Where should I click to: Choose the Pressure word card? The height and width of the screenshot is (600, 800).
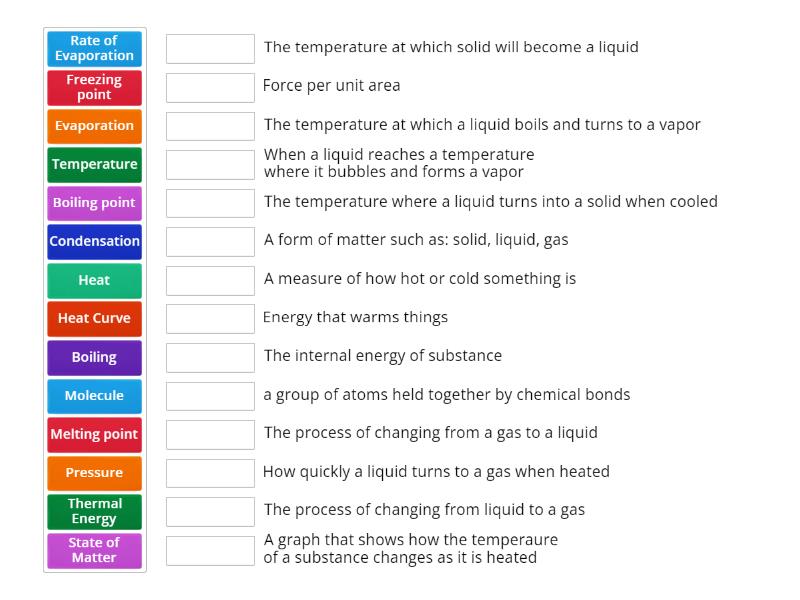(x=94, y=473)
